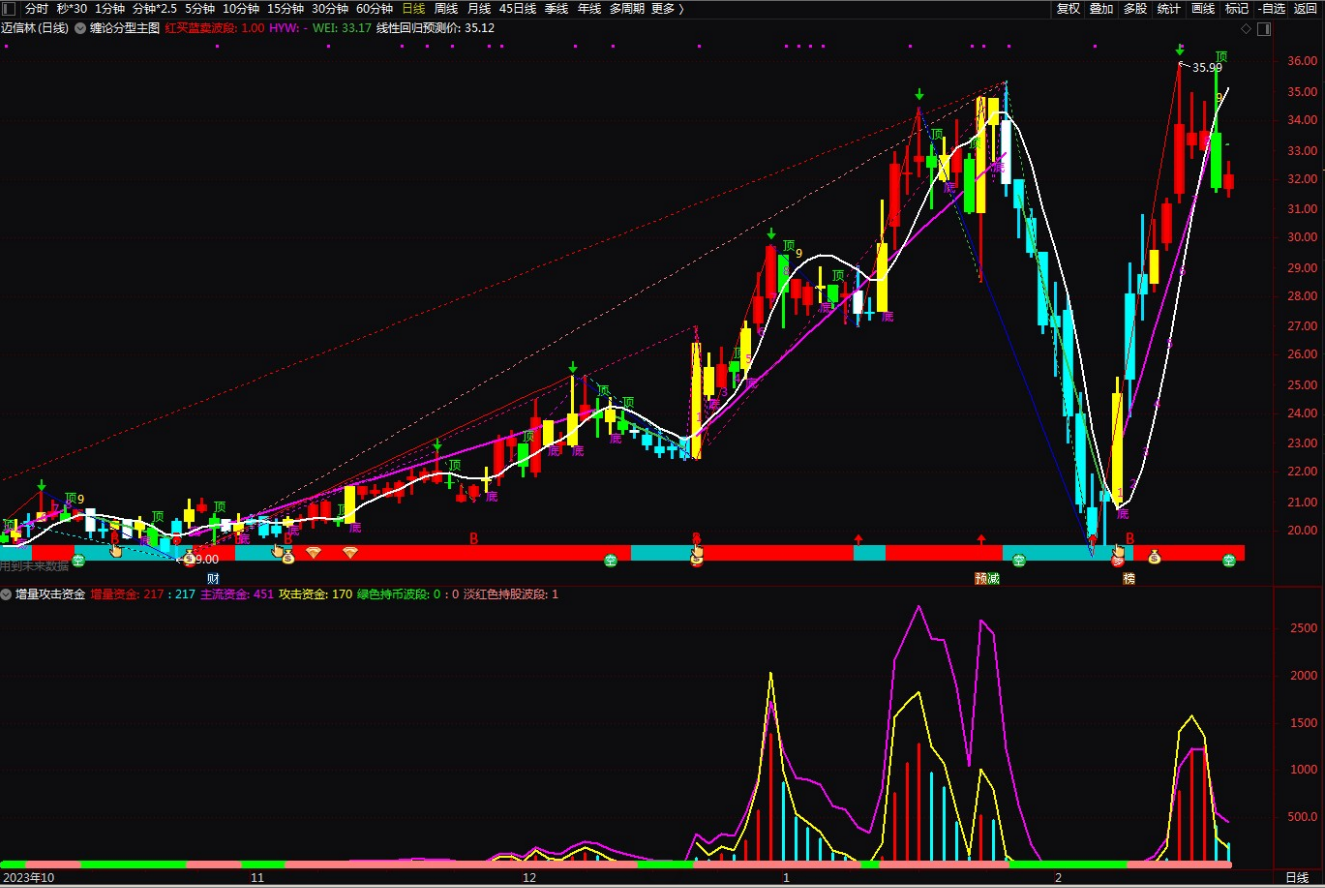Select the 45日线 period tab
This screenshot has width=1325, height=888.
(x=518, y=8)
